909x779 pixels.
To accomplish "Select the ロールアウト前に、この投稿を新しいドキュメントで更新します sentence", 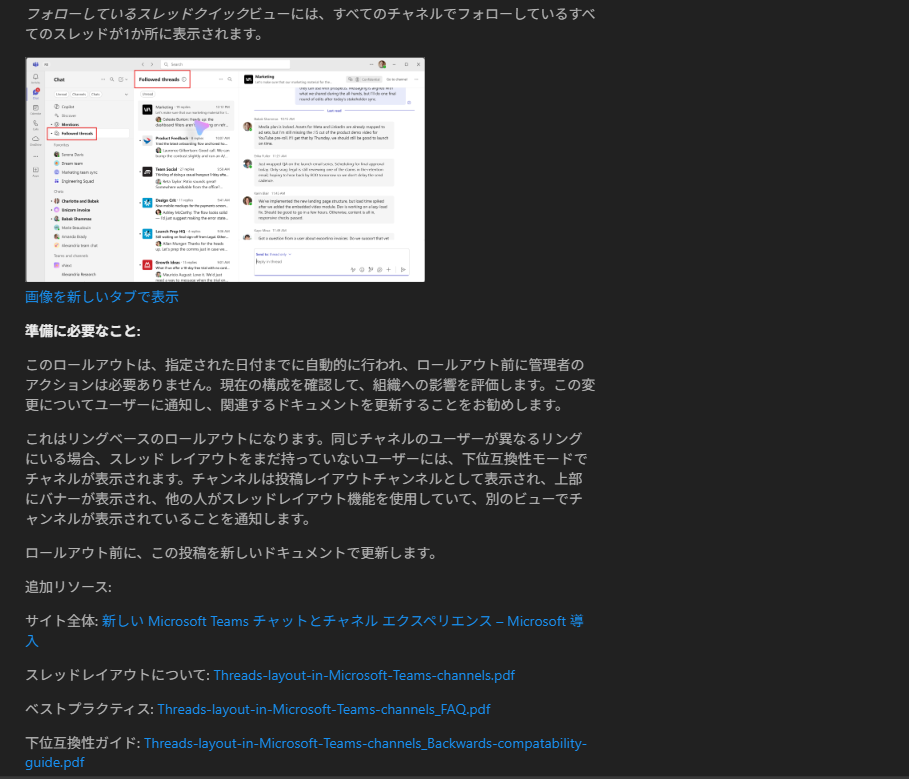I will pyautogui.click(x=231, y=553).
